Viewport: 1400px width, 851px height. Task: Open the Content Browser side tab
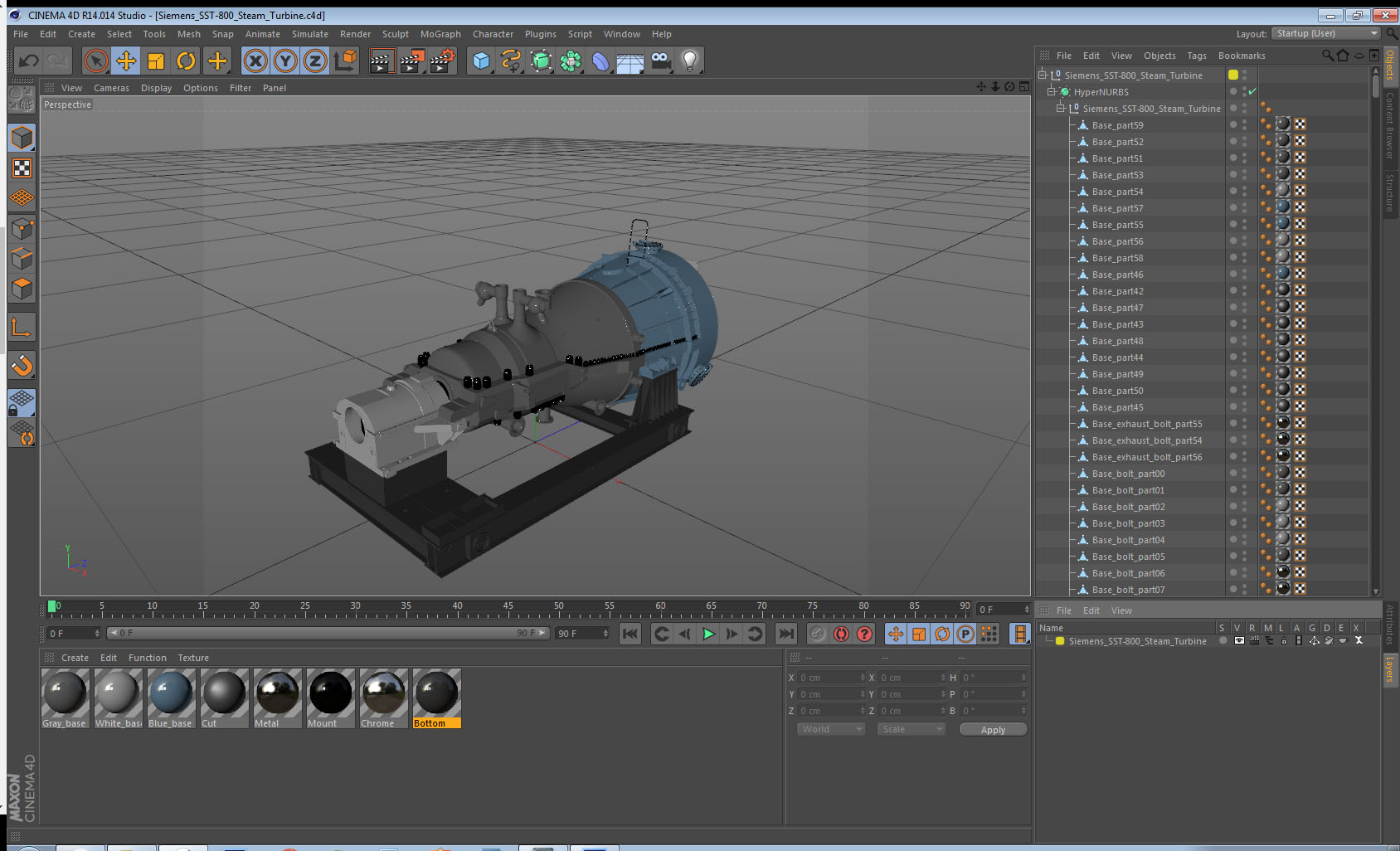(x=1390, y=124)
